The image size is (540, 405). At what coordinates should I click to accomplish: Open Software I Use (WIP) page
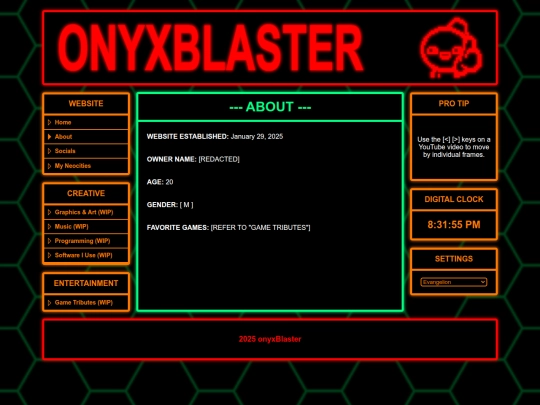[83, 255]
